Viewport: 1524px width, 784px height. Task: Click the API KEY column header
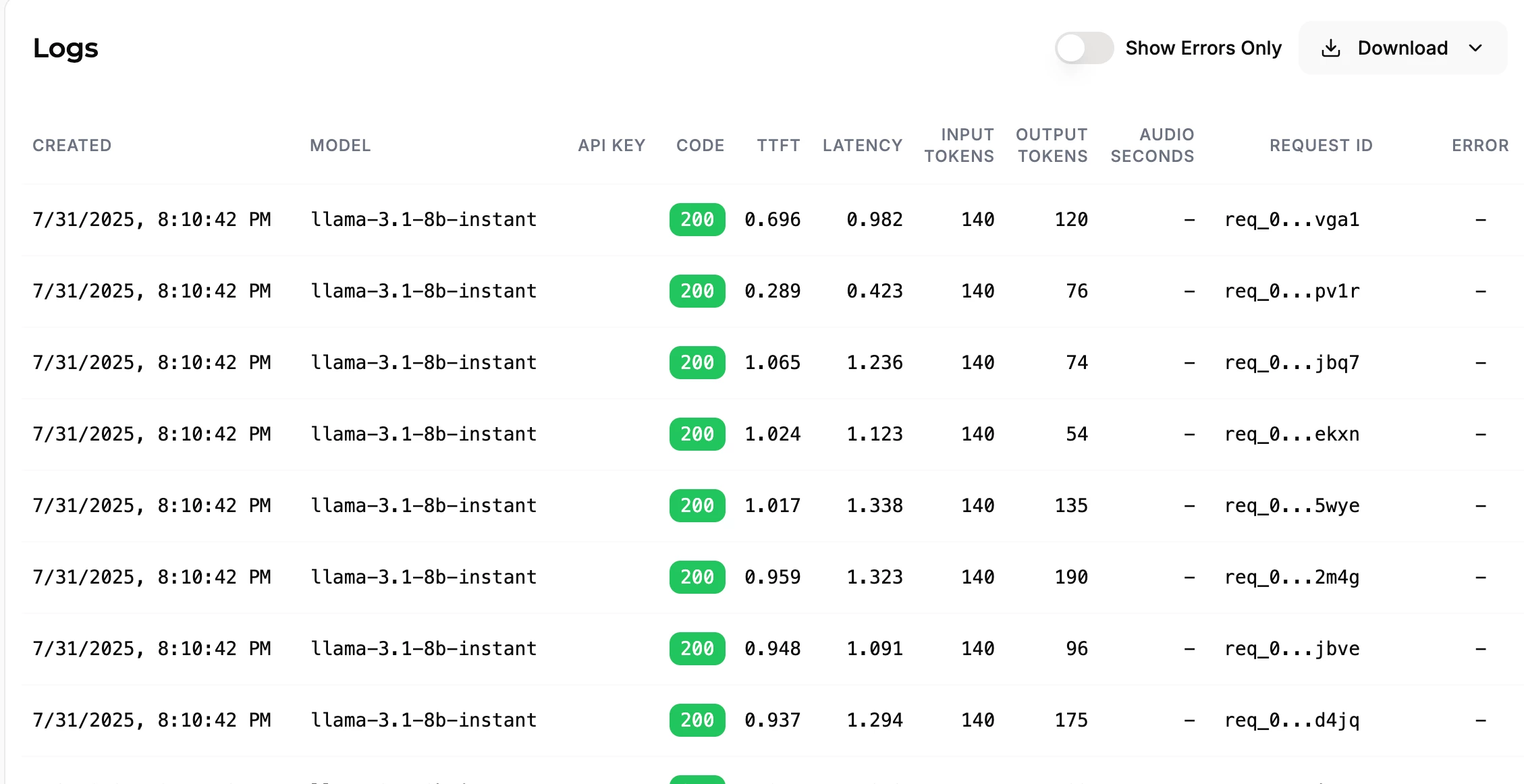pyautogui.click(x=611, y=145)
